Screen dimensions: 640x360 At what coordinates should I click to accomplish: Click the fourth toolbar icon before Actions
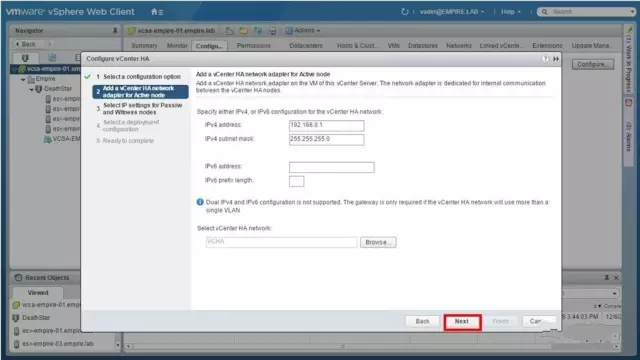[272, 31]
